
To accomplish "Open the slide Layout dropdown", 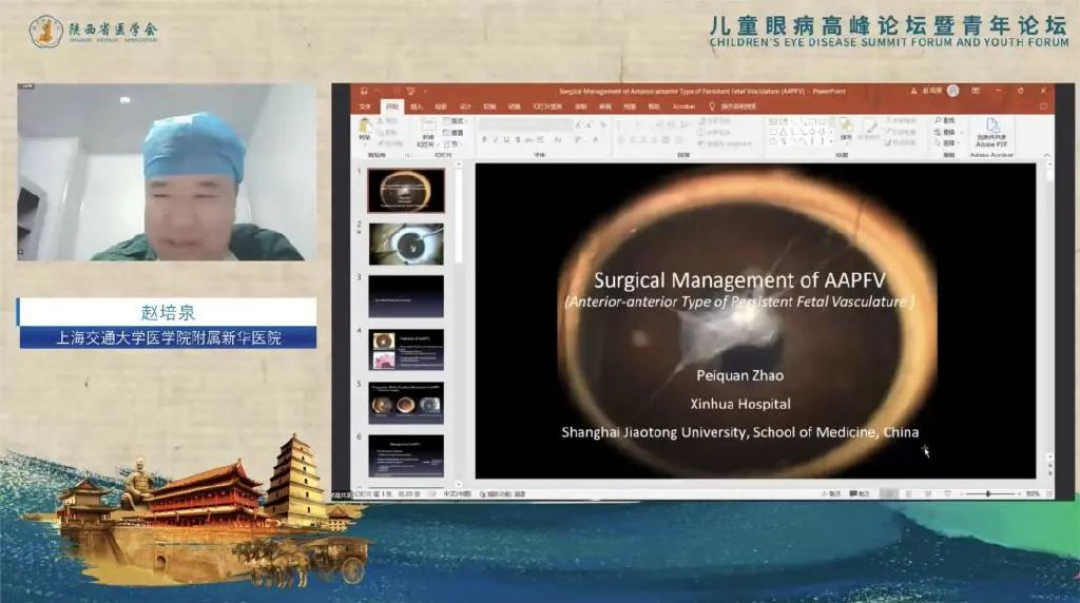I will point(457,122).
